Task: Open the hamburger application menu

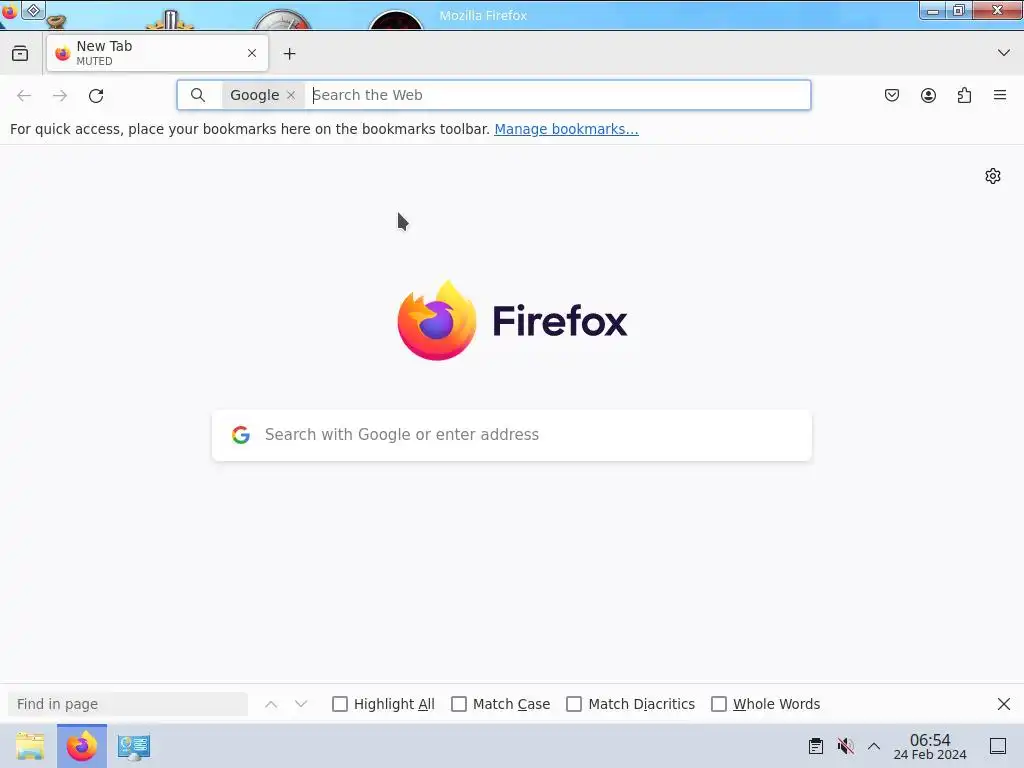Action: [x=1000, y=95]
